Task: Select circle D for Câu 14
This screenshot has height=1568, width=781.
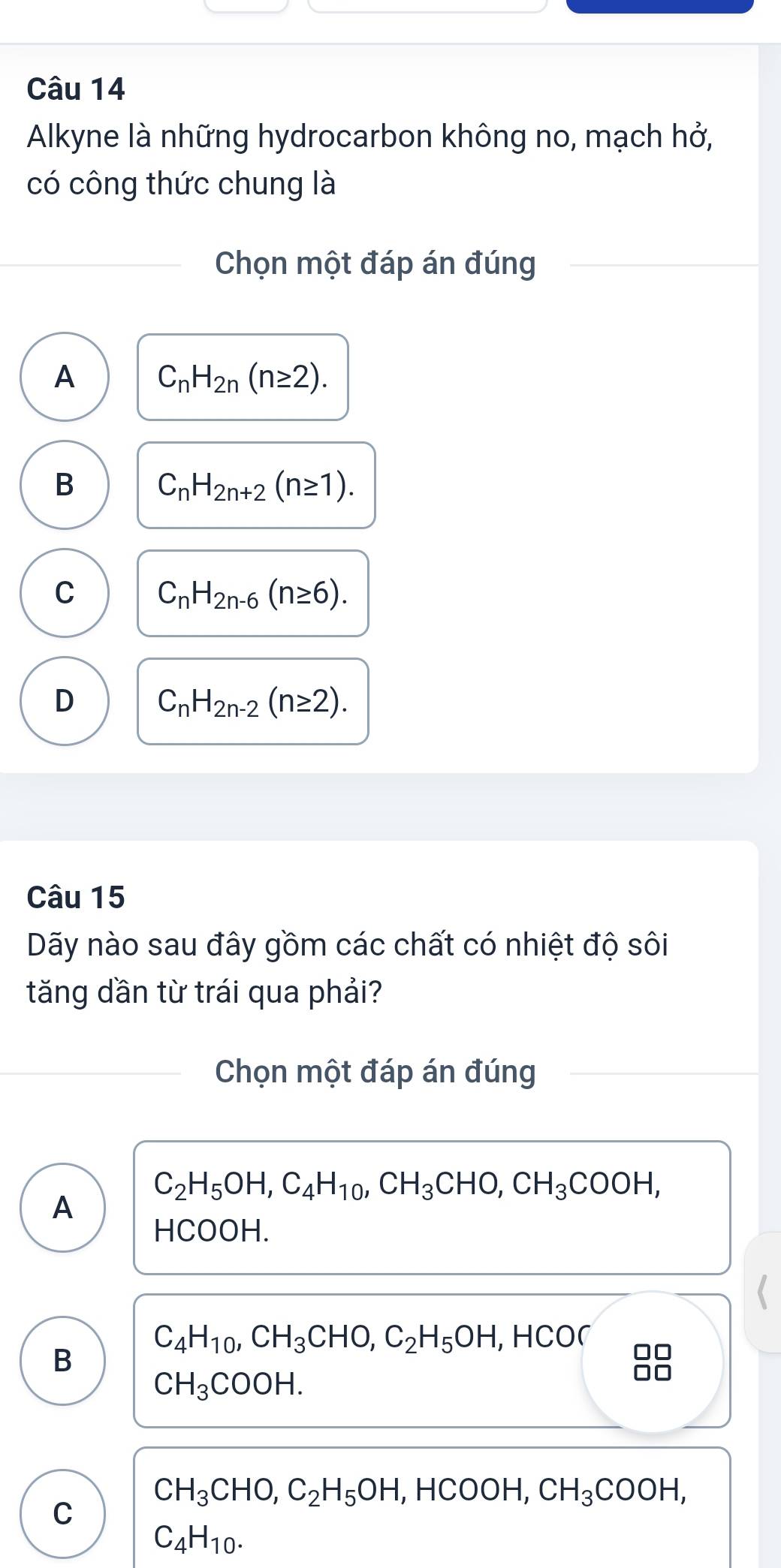Action: [65, 701]
